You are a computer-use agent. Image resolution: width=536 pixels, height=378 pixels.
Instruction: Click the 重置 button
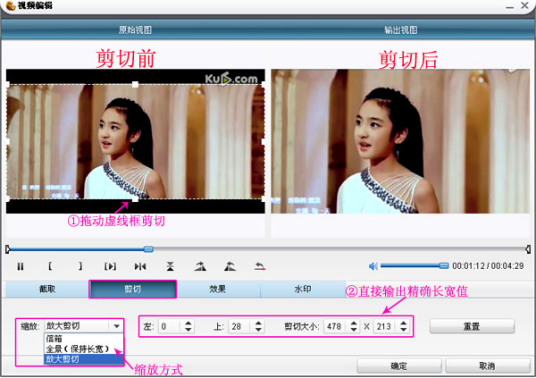[472, 326]
